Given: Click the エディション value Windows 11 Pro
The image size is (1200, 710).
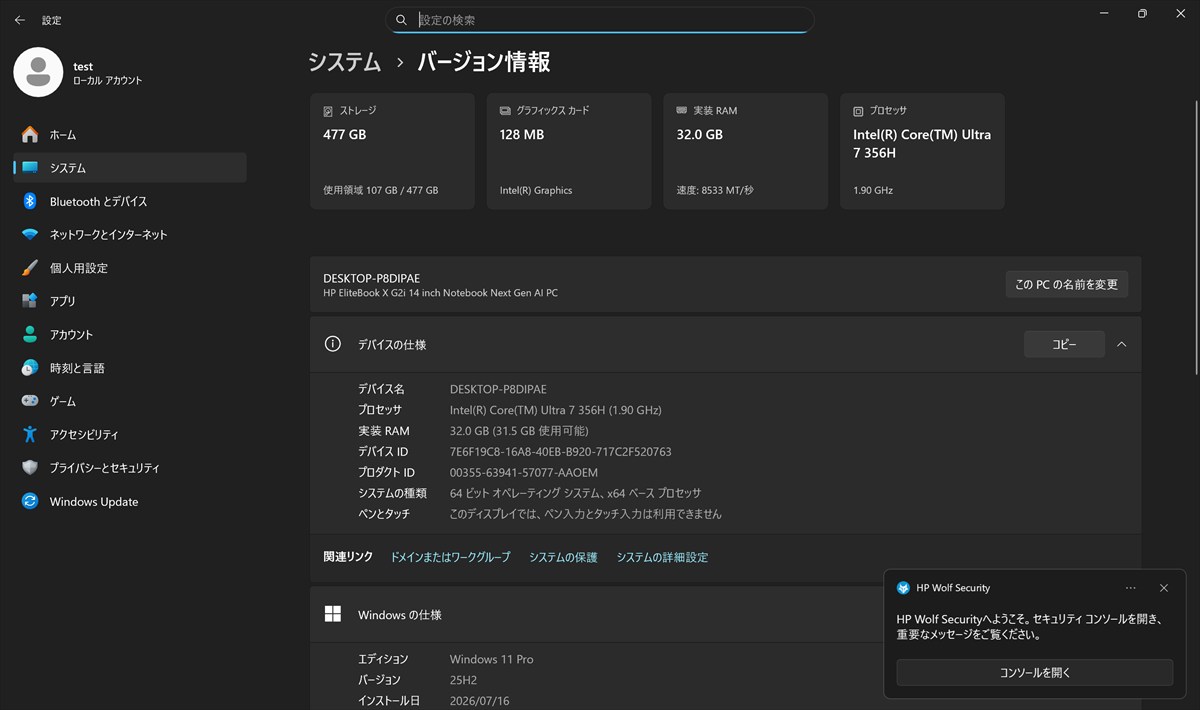Looking at the screenshot, I should (x=491, y=659).
